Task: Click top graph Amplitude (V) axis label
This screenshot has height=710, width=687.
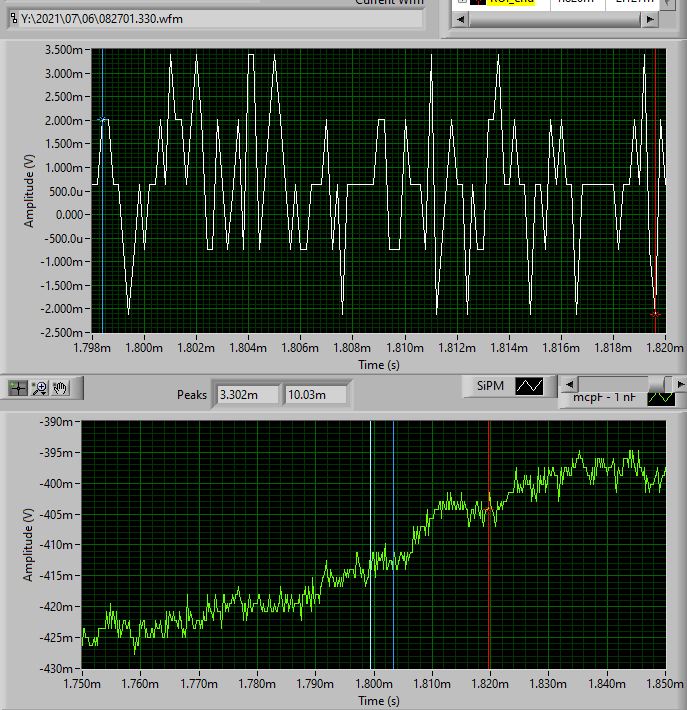Action: [x=29, y=191]
